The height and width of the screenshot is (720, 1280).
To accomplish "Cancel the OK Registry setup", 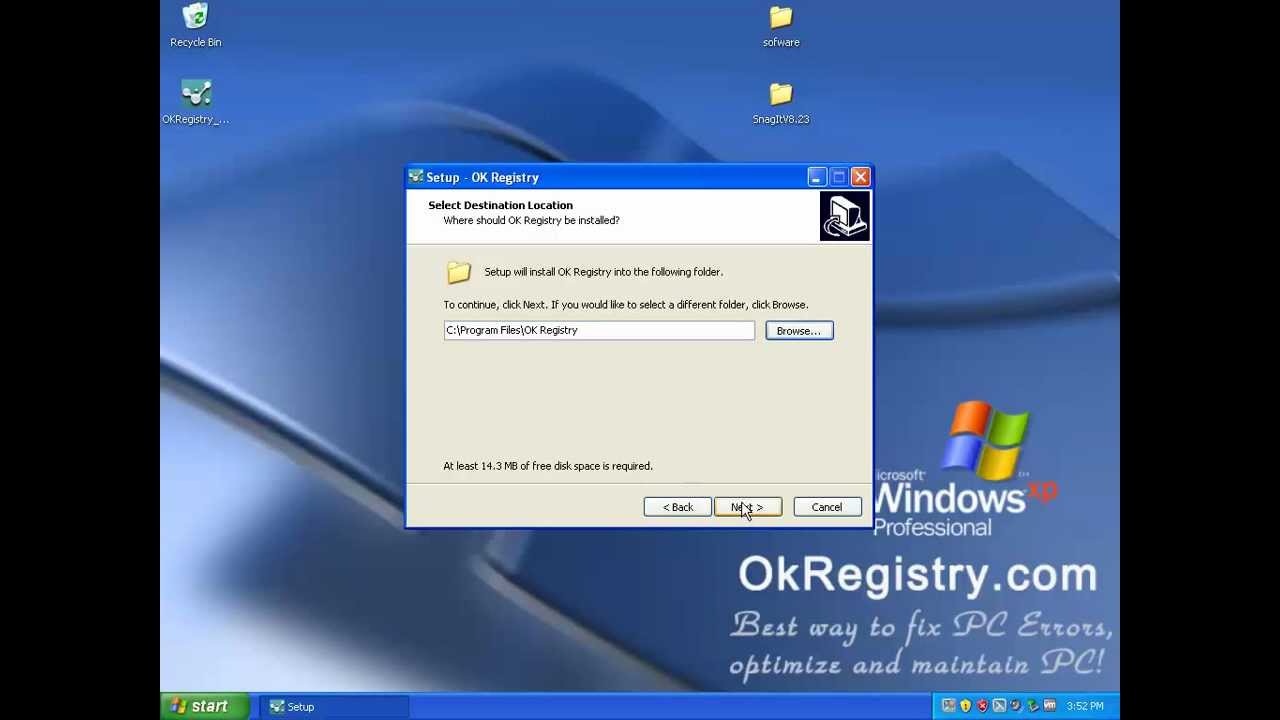I will [827, 507].
